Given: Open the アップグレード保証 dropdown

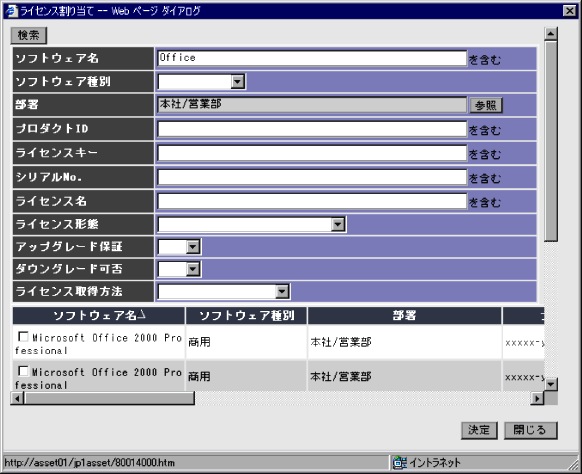Looking at the screenshot, I should coord(193,247).
